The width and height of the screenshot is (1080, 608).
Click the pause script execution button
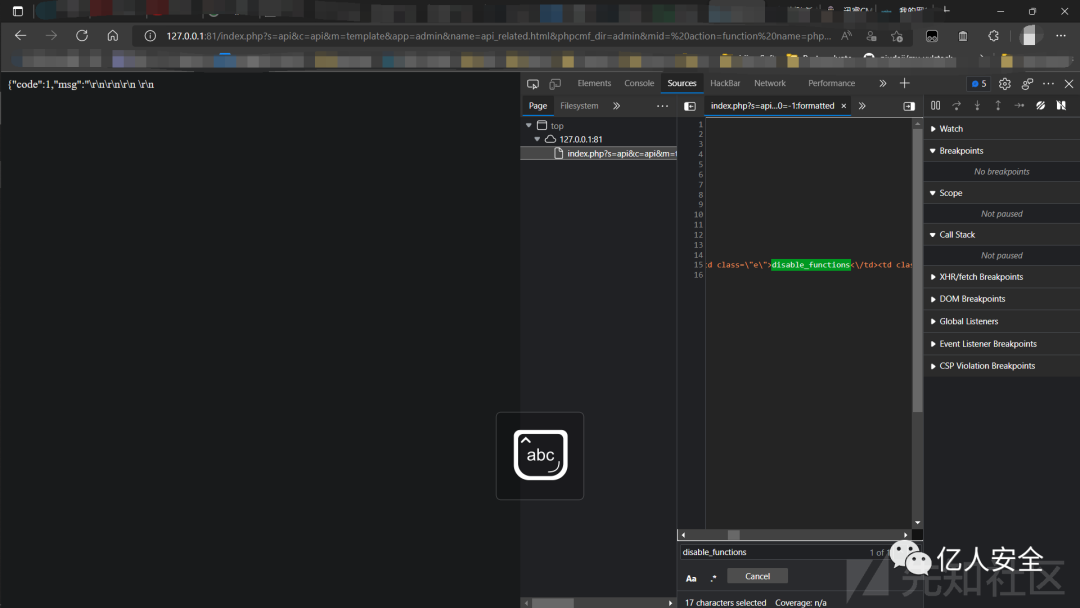tap(936, 106)
